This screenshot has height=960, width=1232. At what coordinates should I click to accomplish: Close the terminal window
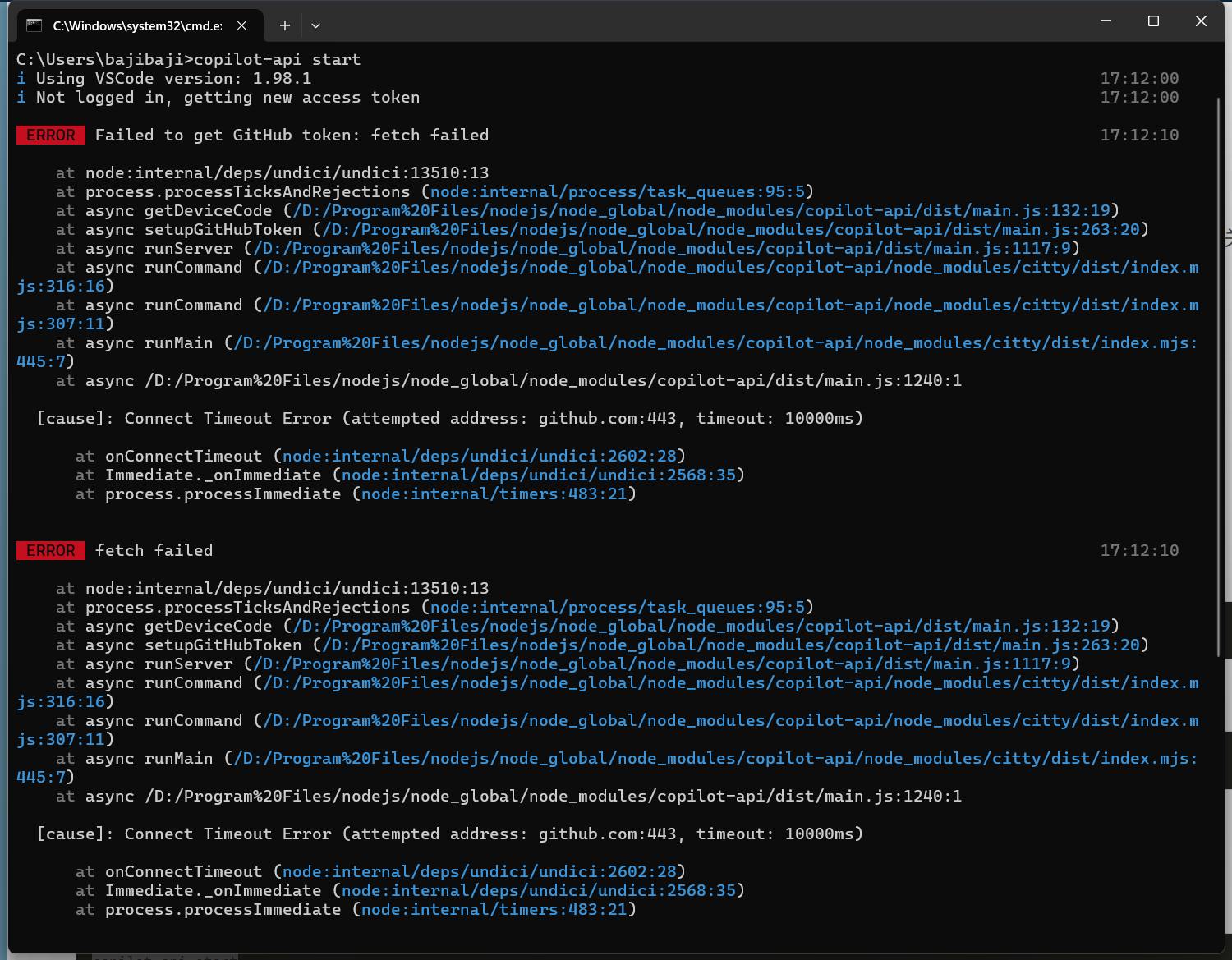point(1201,21)
